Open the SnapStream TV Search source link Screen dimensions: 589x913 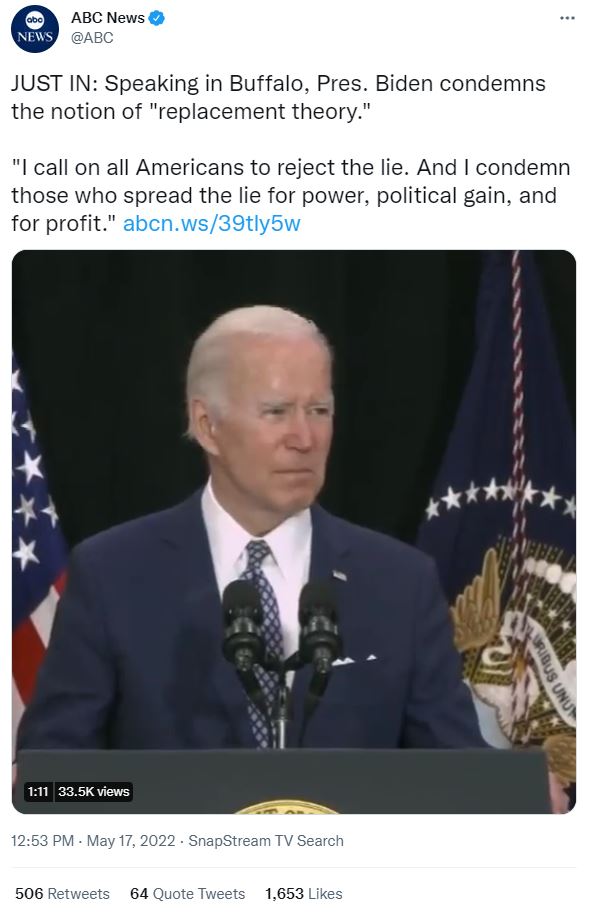click(266, 841)
